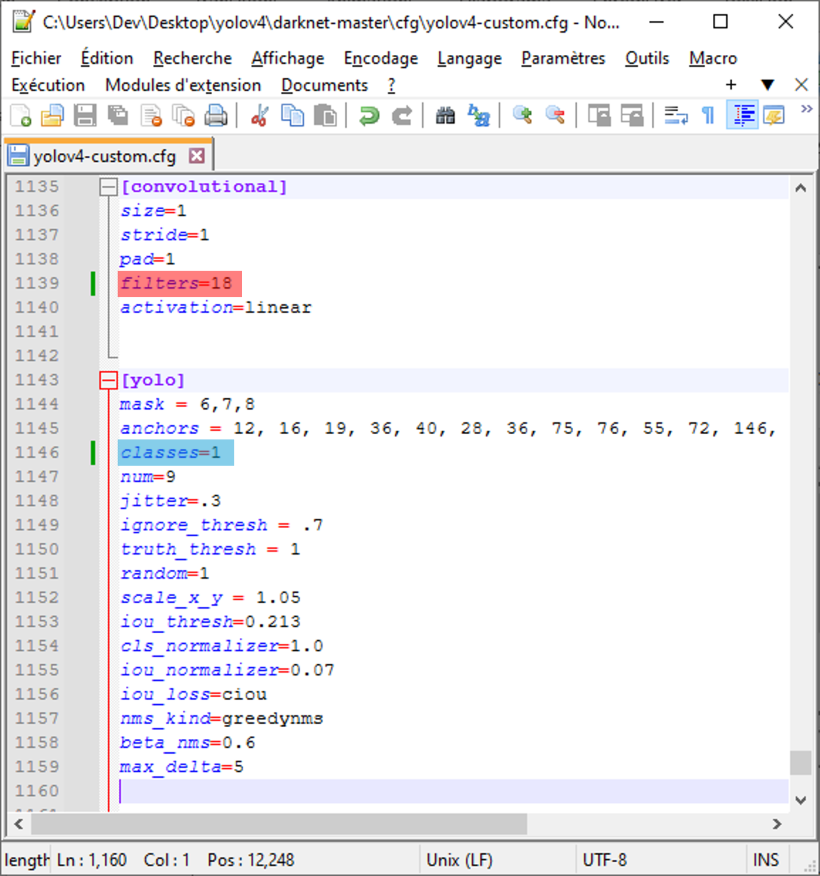Screen dimensions: 820x876
Task: Click the Close All toolbar icon
Action: tap(183, 116)
